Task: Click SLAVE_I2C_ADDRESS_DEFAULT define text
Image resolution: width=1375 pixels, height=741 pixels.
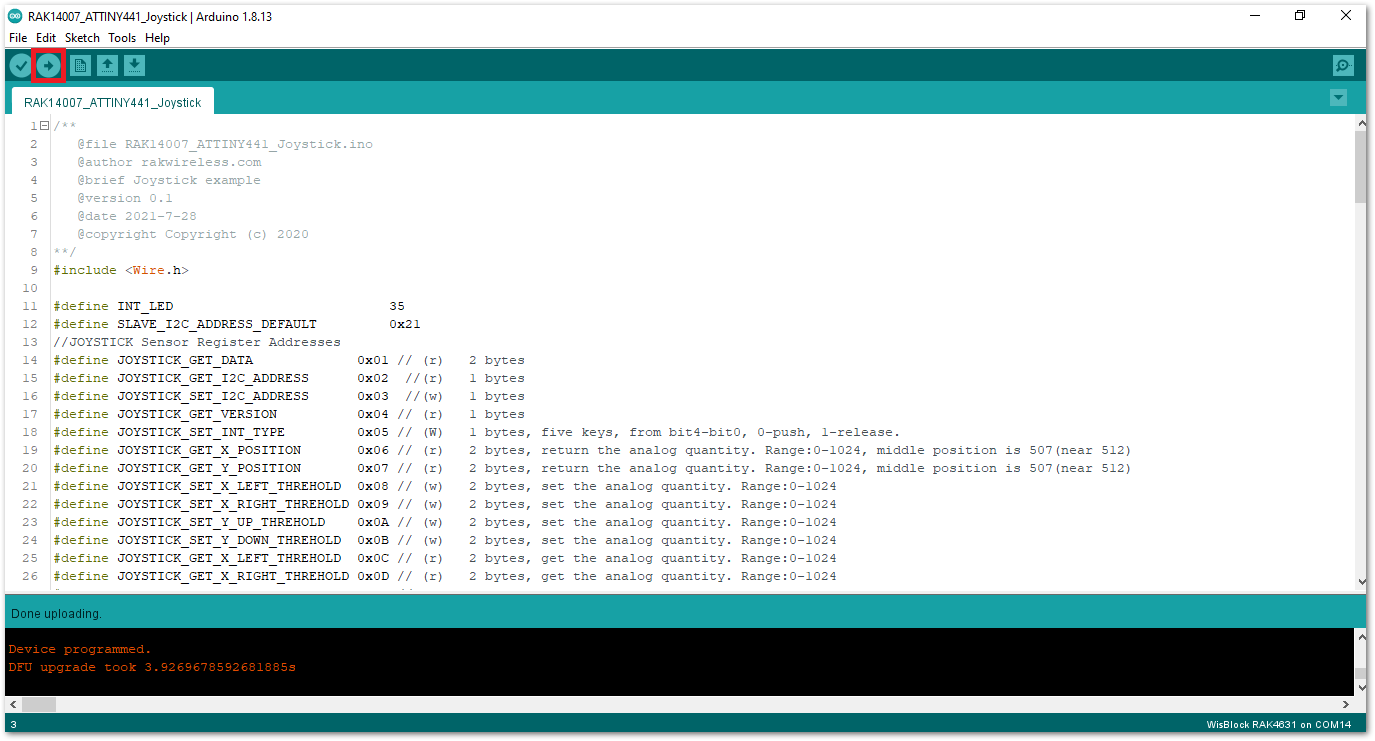Action: [217, 324]
